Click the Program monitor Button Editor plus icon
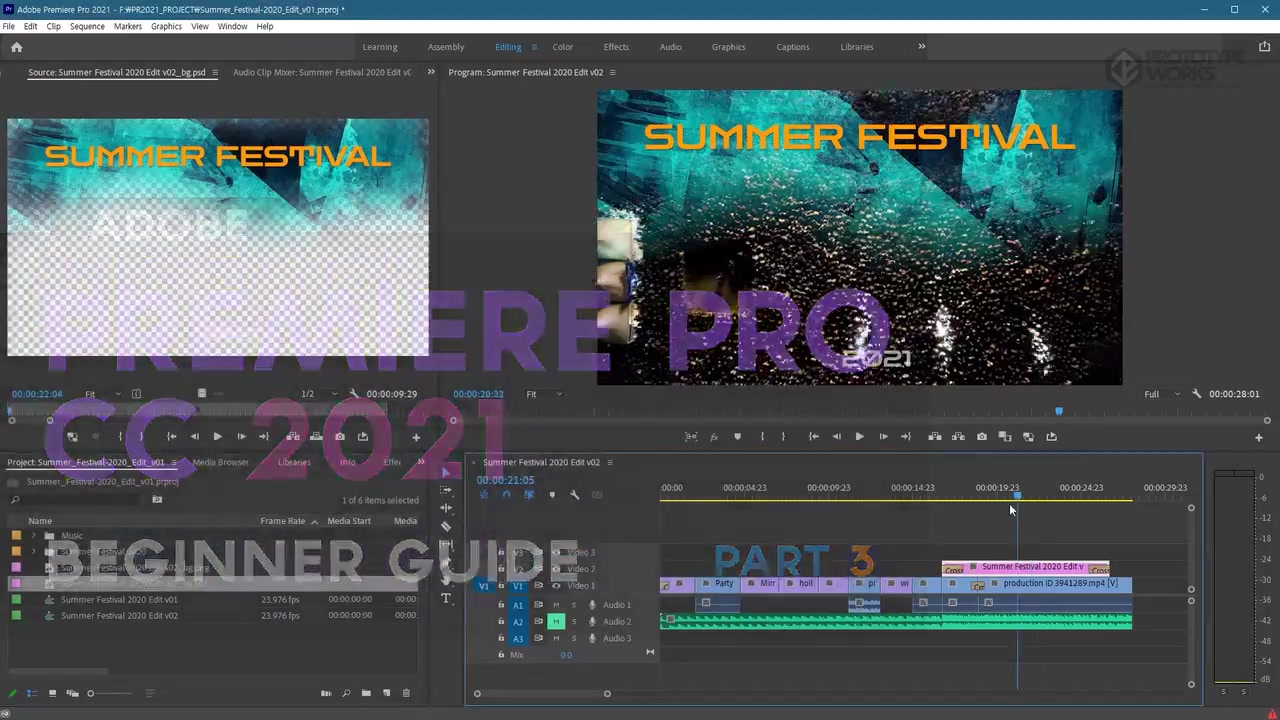 pyautogui.click(x=1258, y=437)
